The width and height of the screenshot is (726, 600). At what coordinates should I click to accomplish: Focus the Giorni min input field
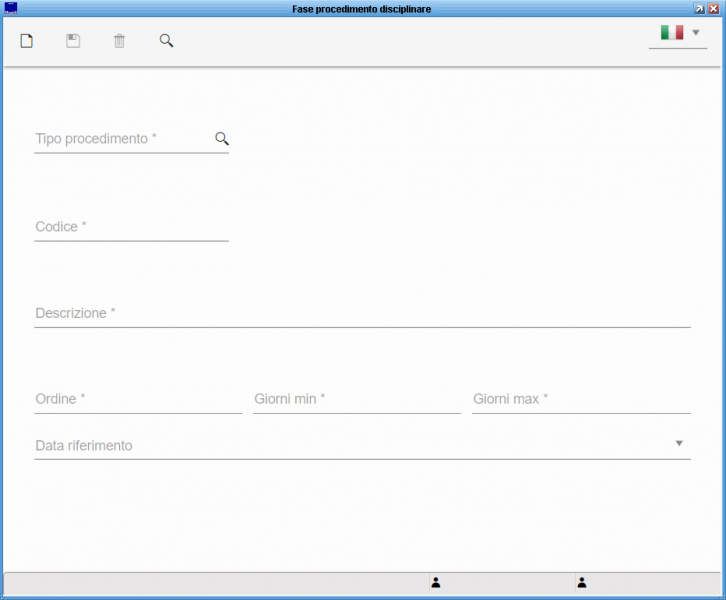click(357, 399)
